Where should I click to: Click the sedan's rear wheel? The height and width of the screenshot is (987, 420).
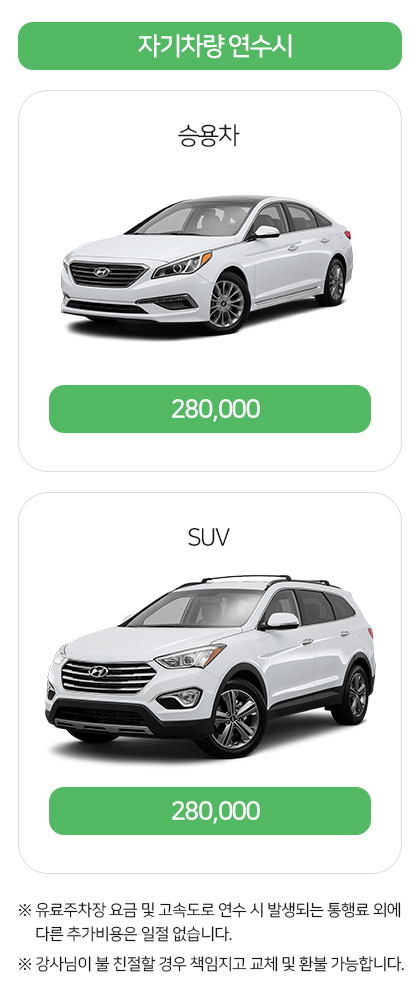pos(334,282)
